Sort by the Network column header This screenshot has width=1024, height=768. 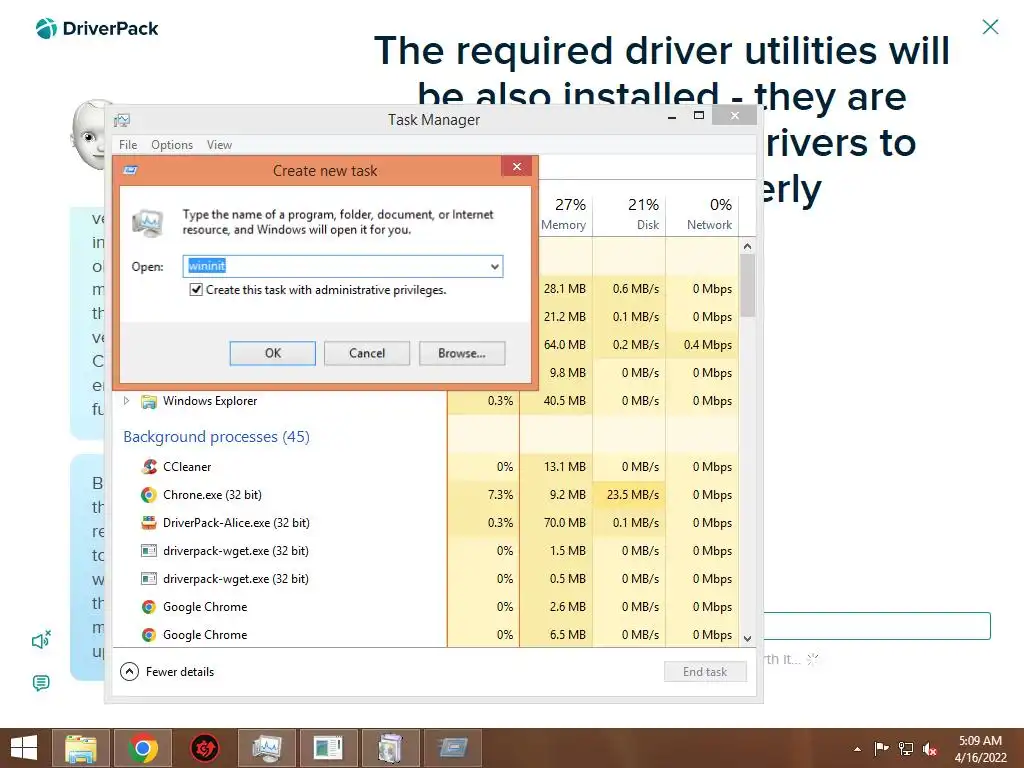point(702,214)
